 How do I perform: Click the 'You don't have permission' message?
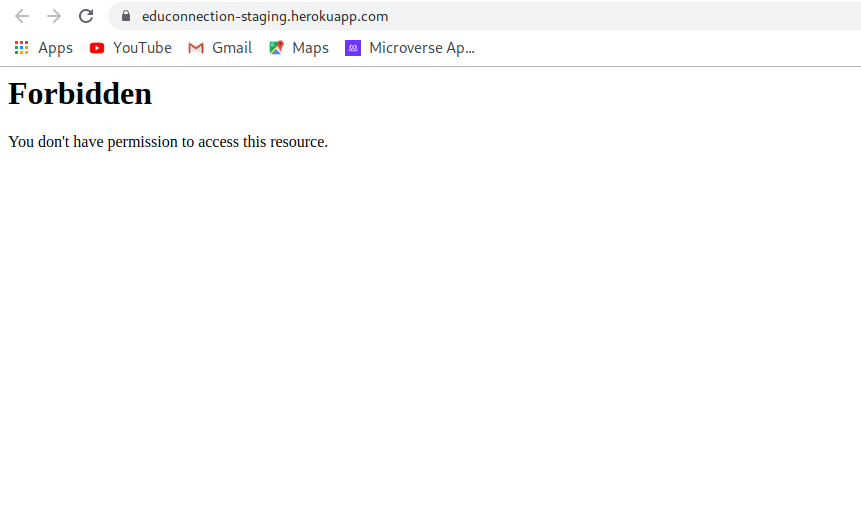pos(168,142)
